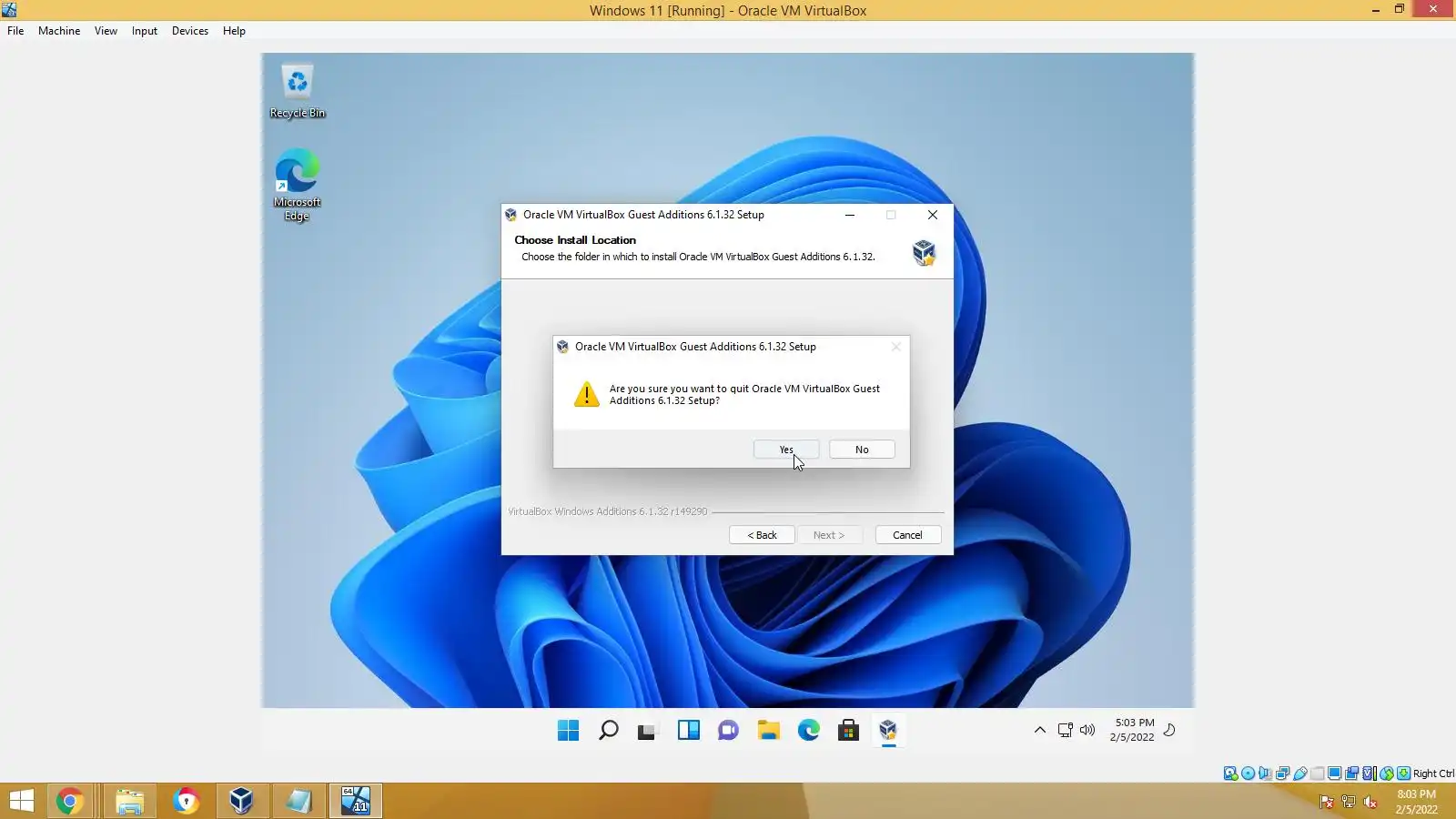1456x819 pixels.
Task: Click the Guest Additions setup taskbar icon
Action: coord(888,730)
